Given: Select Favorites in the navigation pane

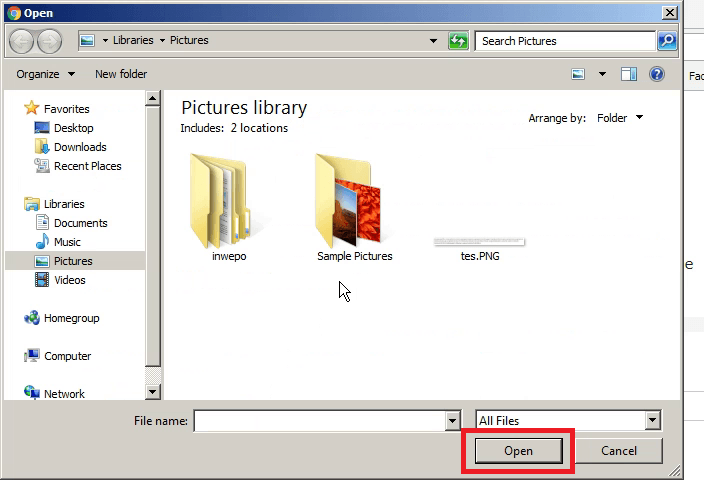Looking at the screenshot, I should [x=66, y=109].
